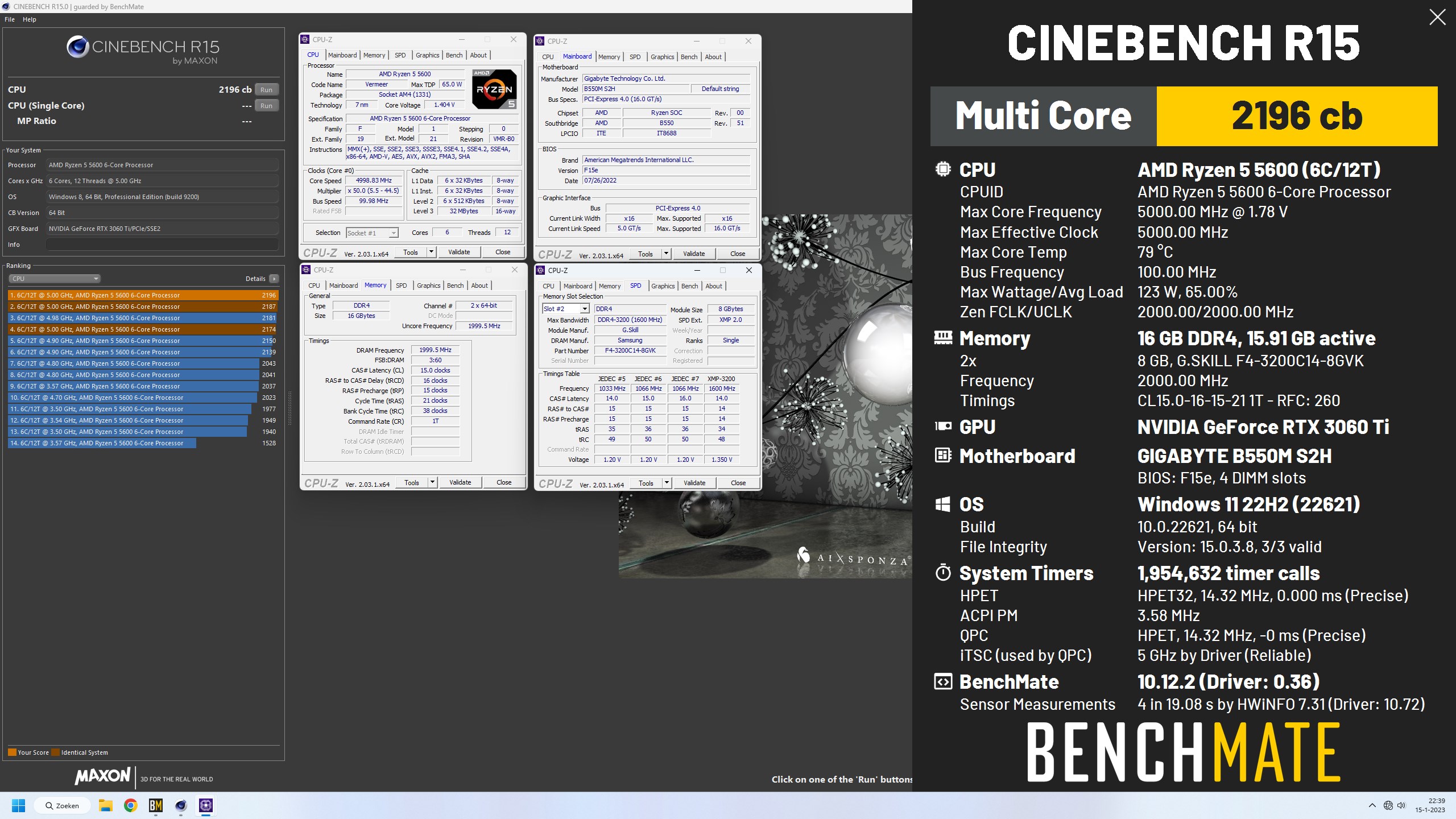The image size is (1456, 819).
Task: Click the Memory module icon in BenchMate panel
Action: click(x=943, y=338)
